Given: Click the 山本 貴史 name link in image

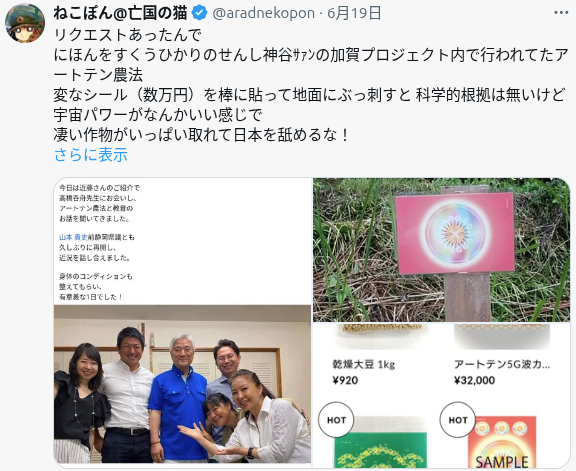Looking at the screenshot, I should [73, 237].
